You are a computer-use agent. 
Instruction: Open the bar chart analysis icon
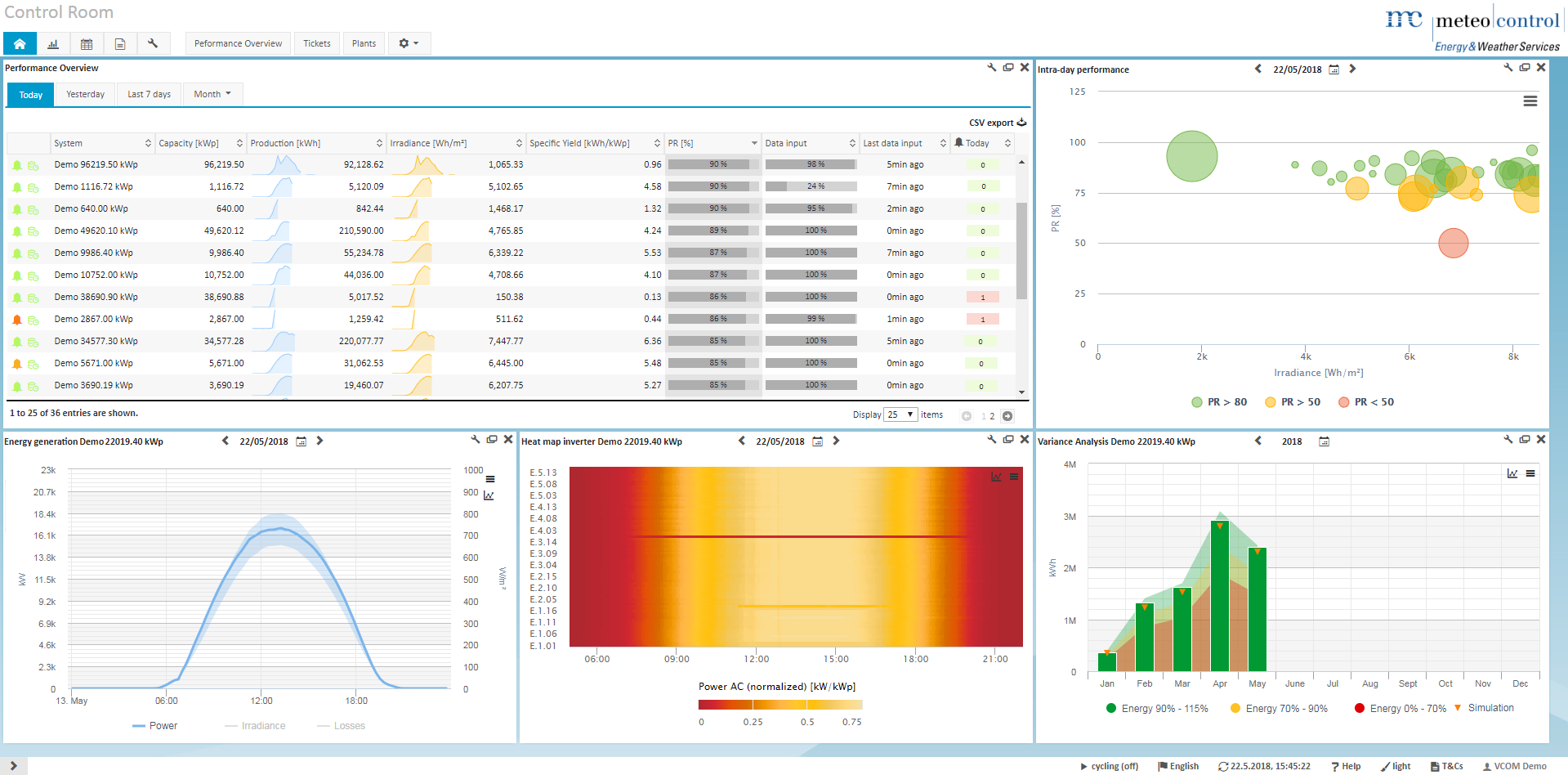tap(53, 43)
